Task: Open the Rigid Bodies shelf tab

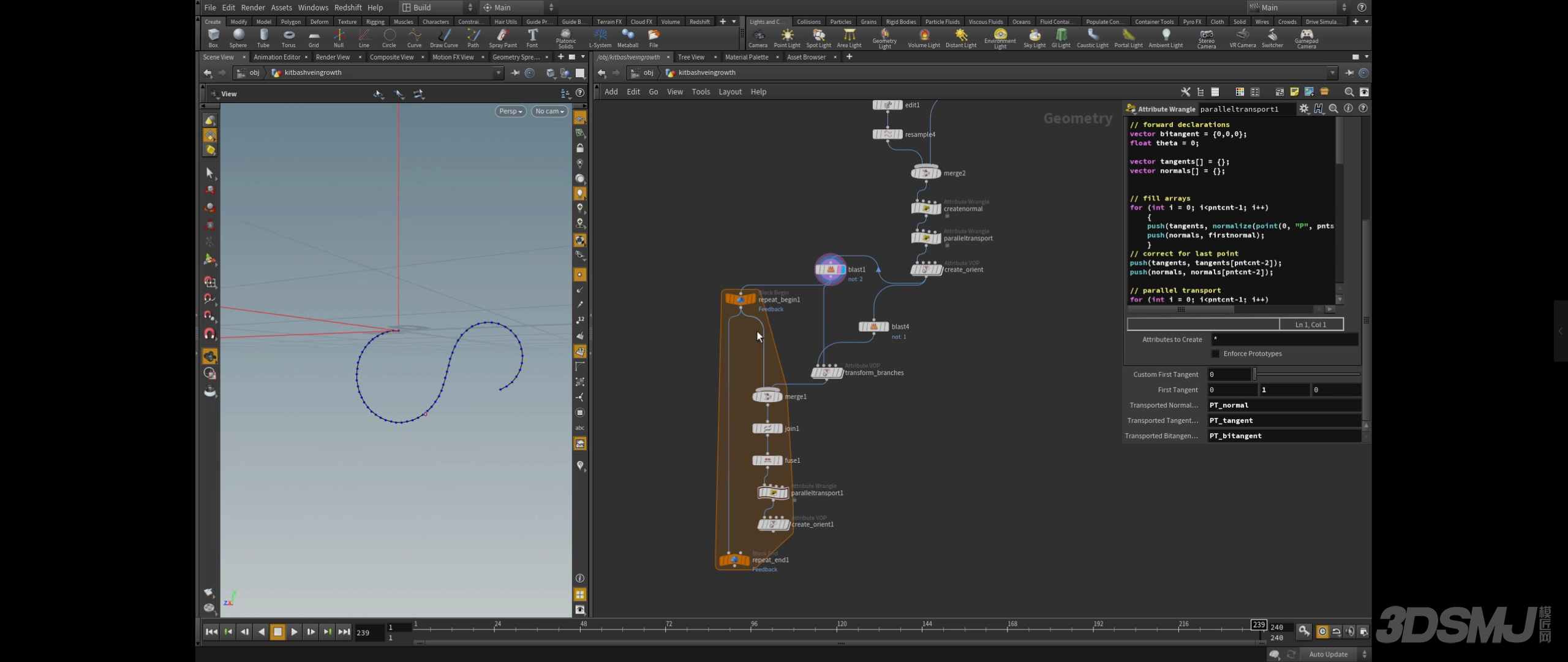Action: (900, 21)
